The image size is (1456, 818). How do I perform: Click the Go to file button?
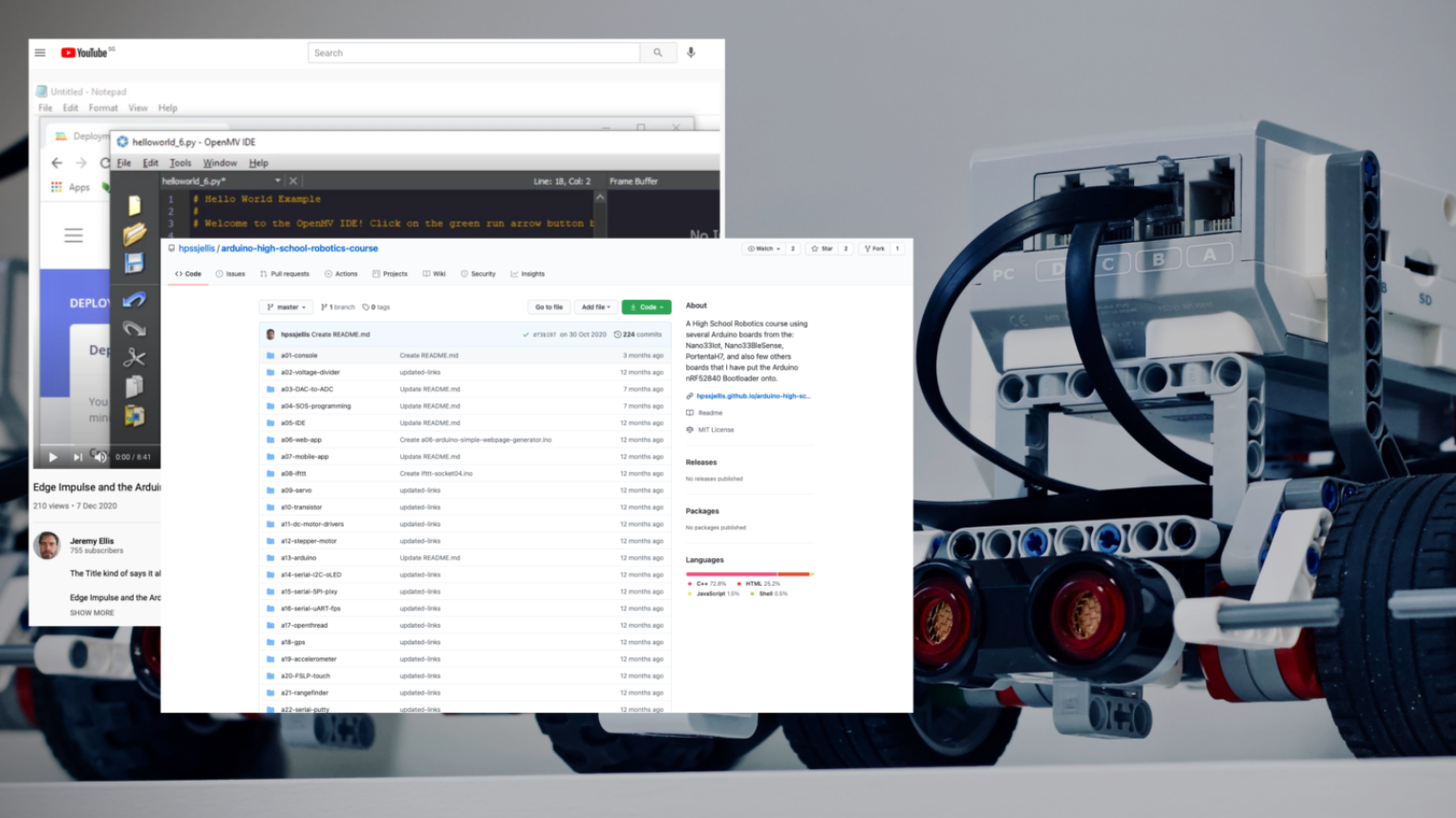(548, 307)
